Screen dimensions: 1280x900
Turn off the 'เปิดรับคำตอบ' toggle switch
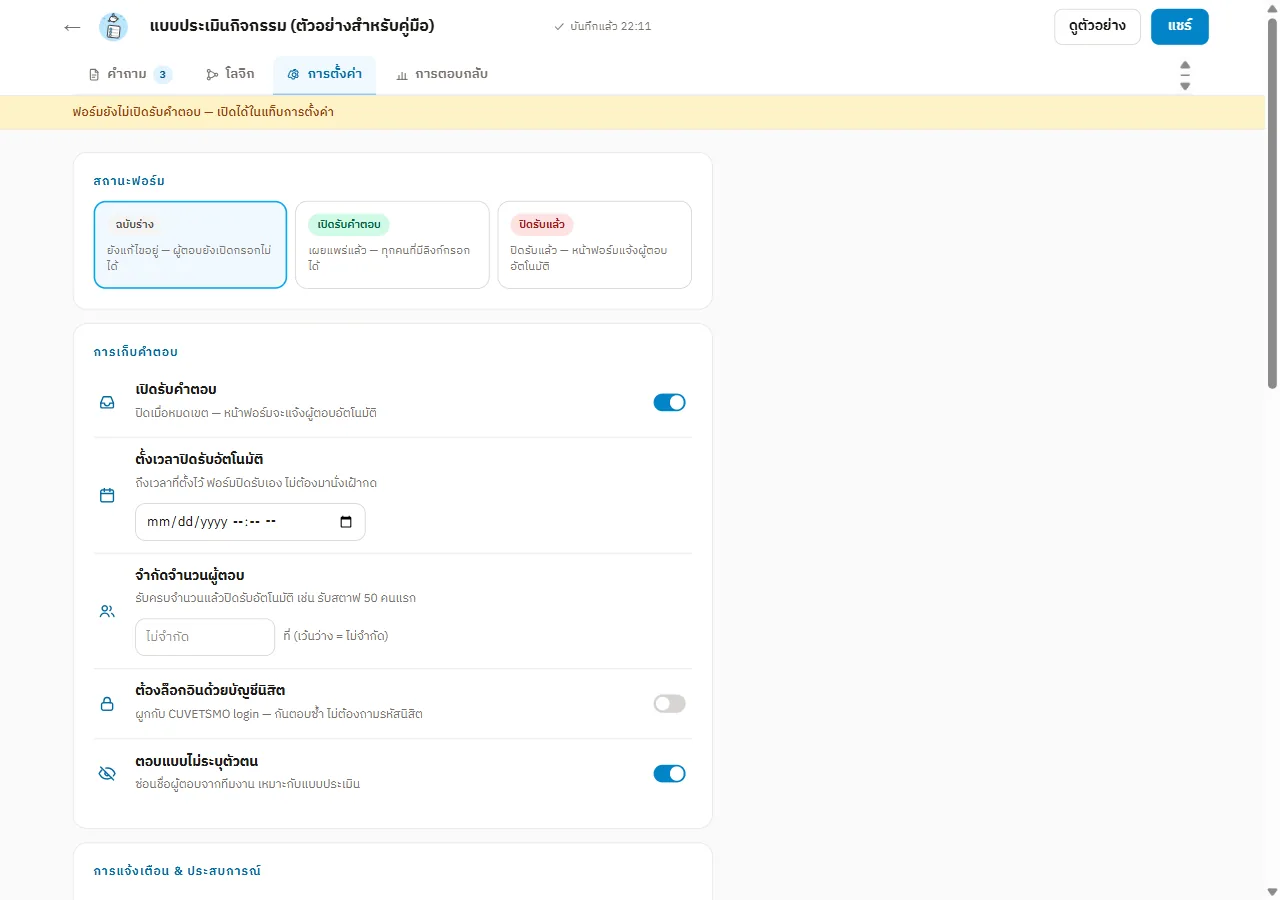coord(670,402)
